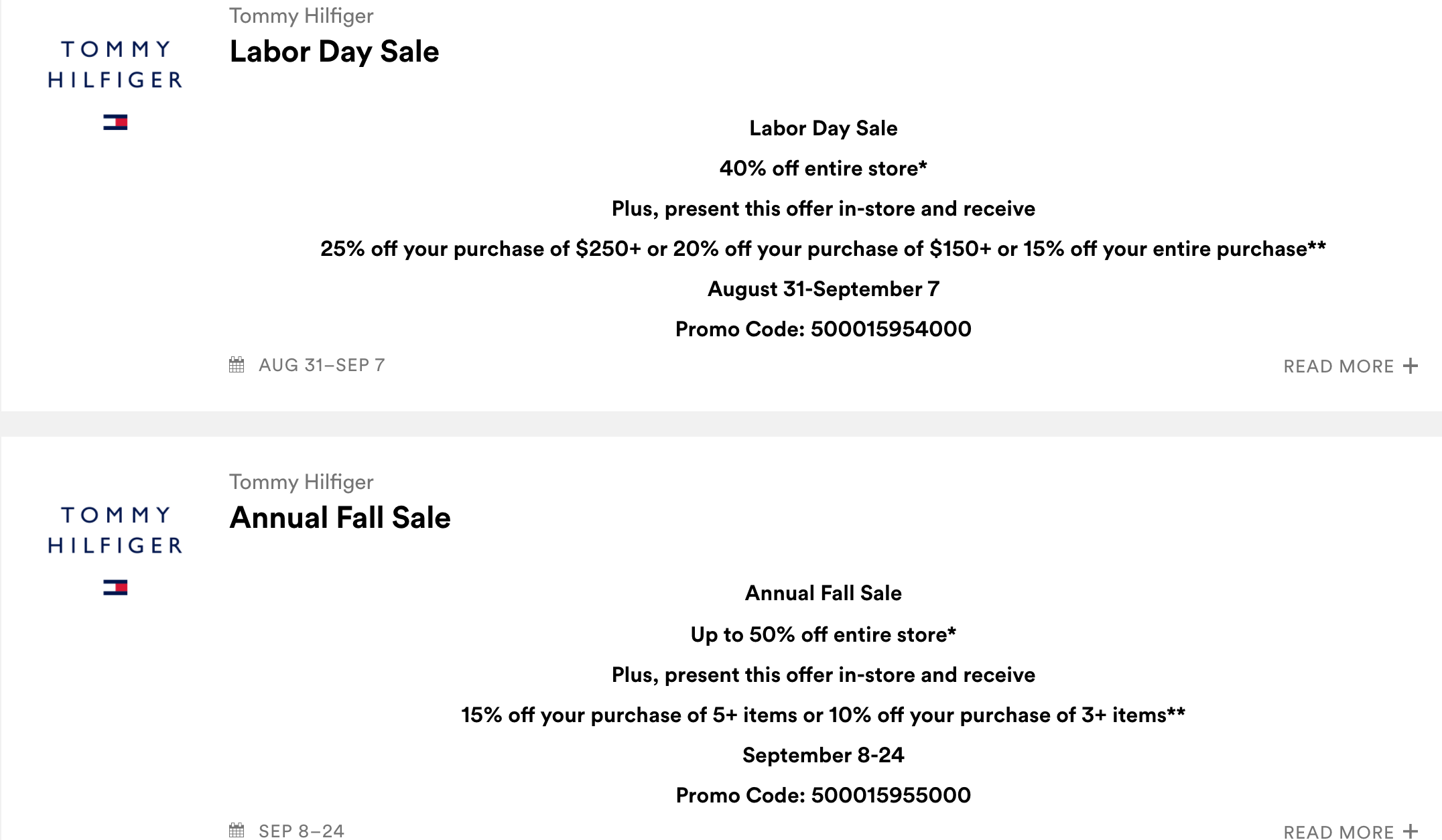Select the AUG 31–SEP 7 date label
Viewport: 1442px width, 840px height.
322,365
